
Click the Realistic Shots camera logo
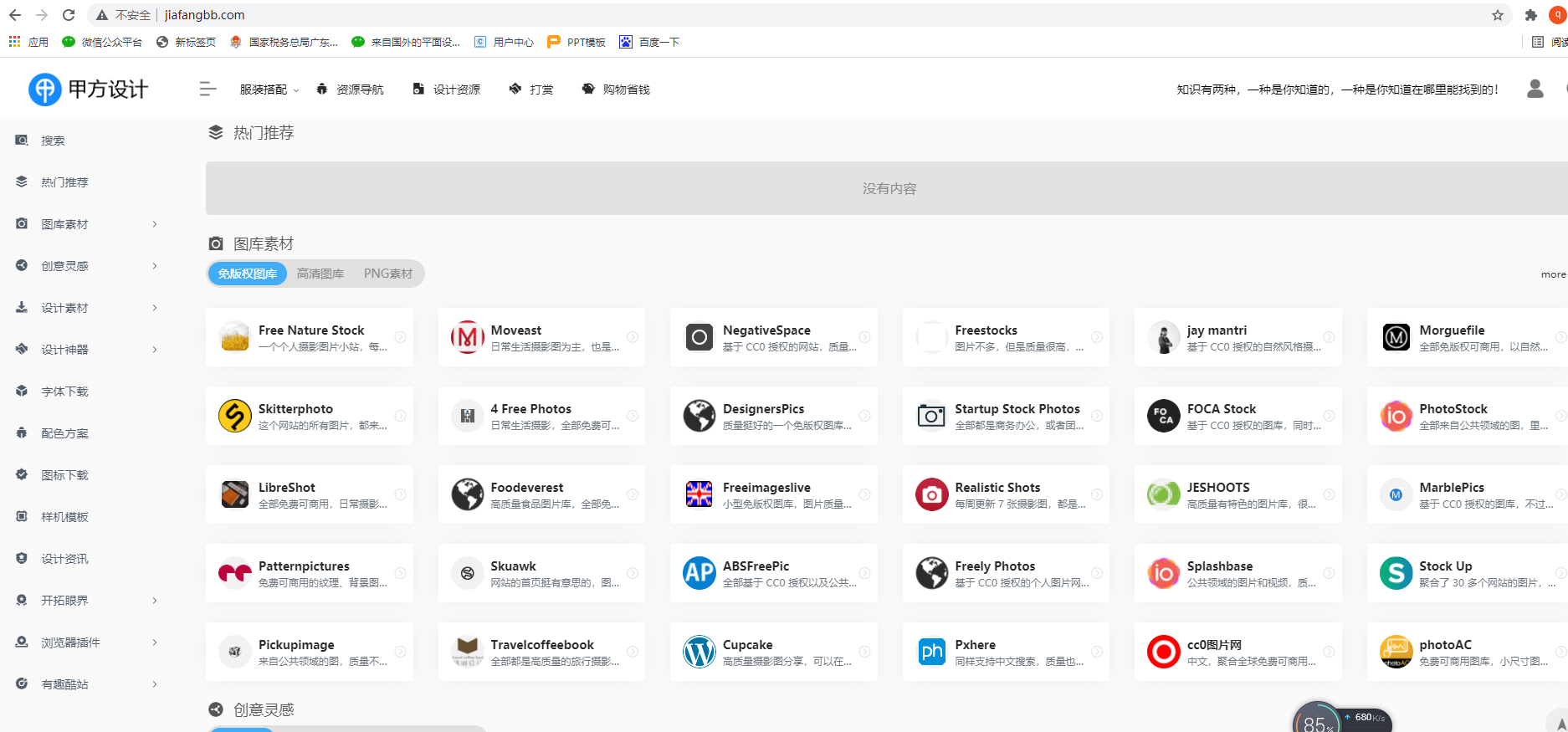(932, 494)
